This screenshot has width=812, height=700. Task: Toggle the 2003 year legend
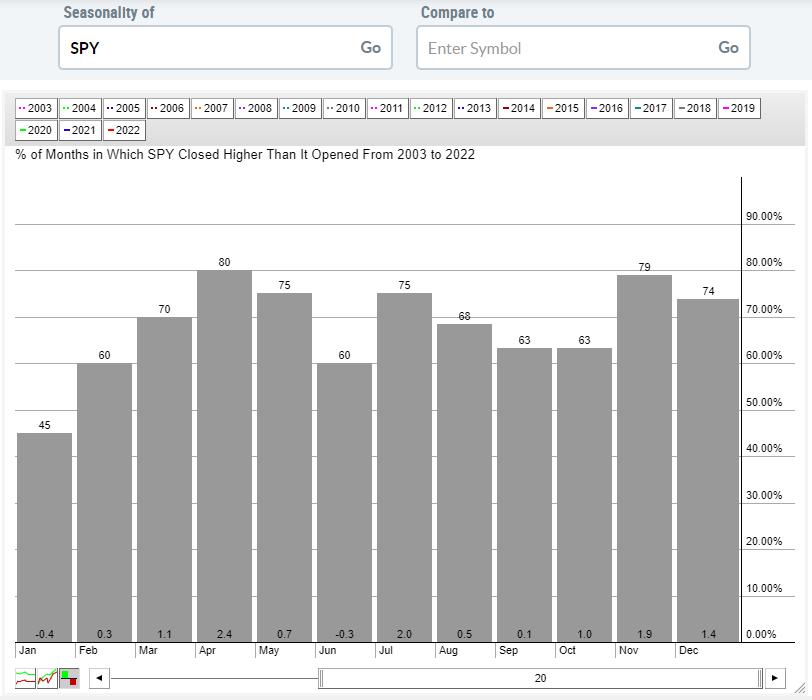[36, 108]
